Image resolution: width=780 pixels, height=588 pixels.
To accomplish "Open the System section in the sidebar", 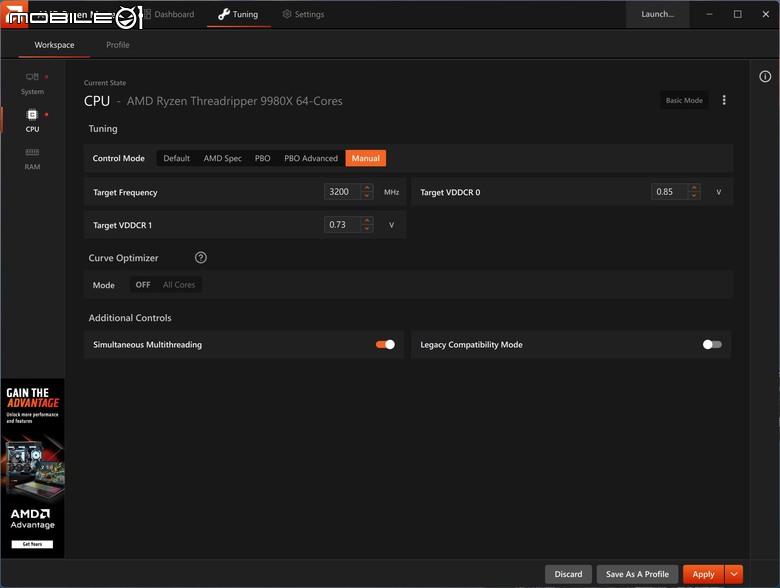I will tap(32, 84).
